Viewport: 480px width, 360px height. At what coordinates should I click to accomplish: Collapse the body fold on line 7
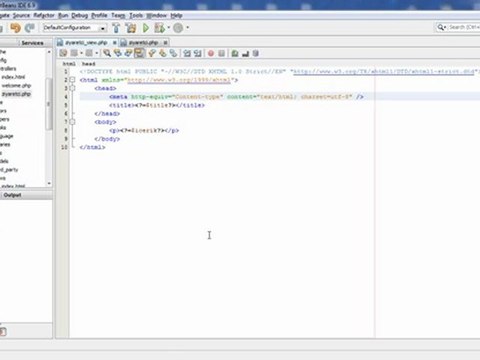[x=72, y=122]
